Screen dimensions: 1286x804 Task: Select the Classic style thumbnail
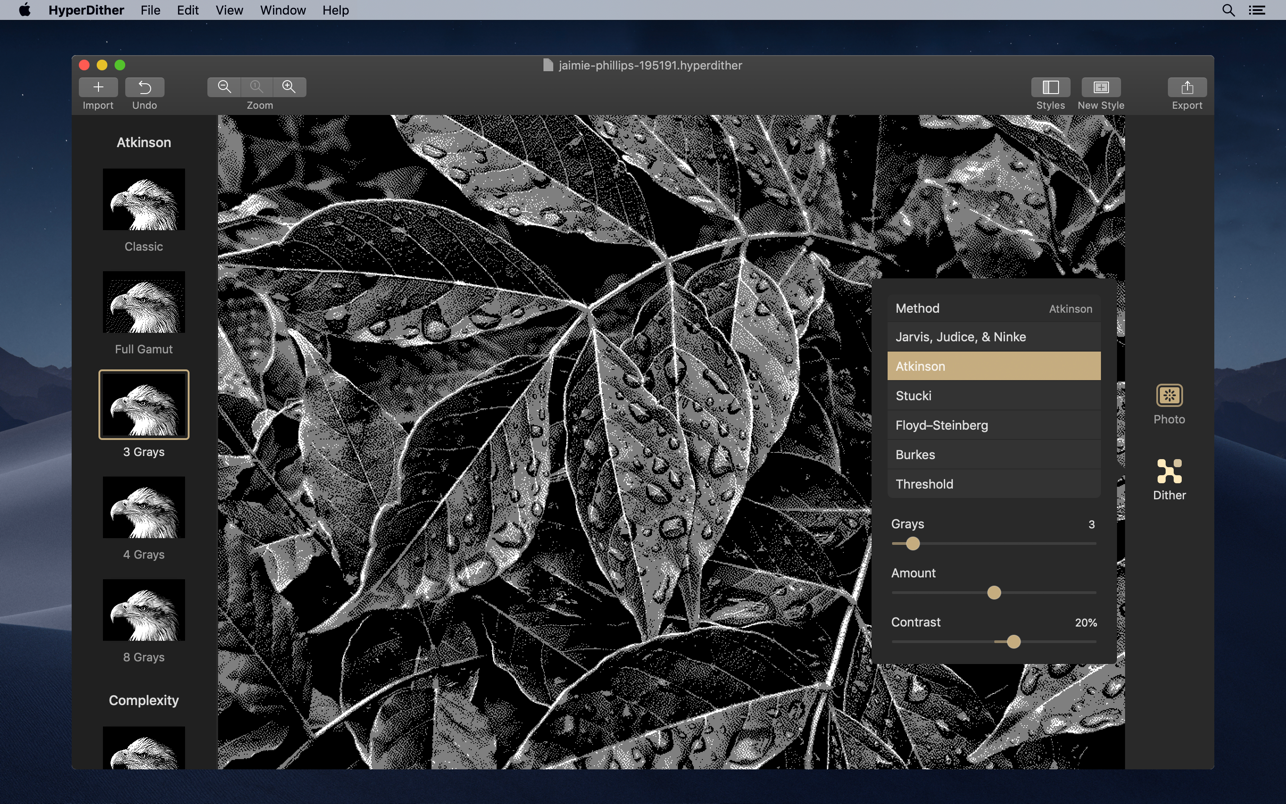coord(144,200)
